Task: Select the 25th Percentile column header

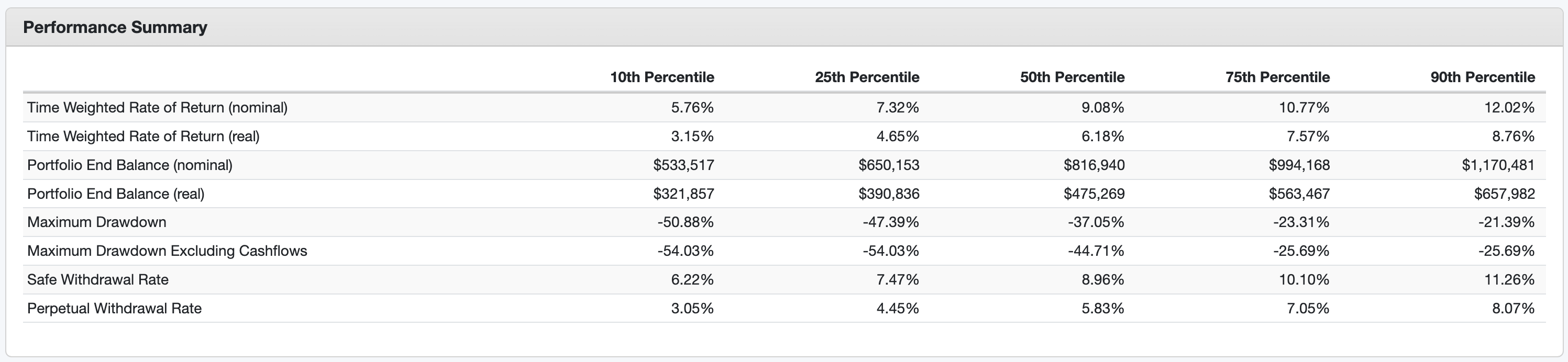Action: (x=867, y=77)
